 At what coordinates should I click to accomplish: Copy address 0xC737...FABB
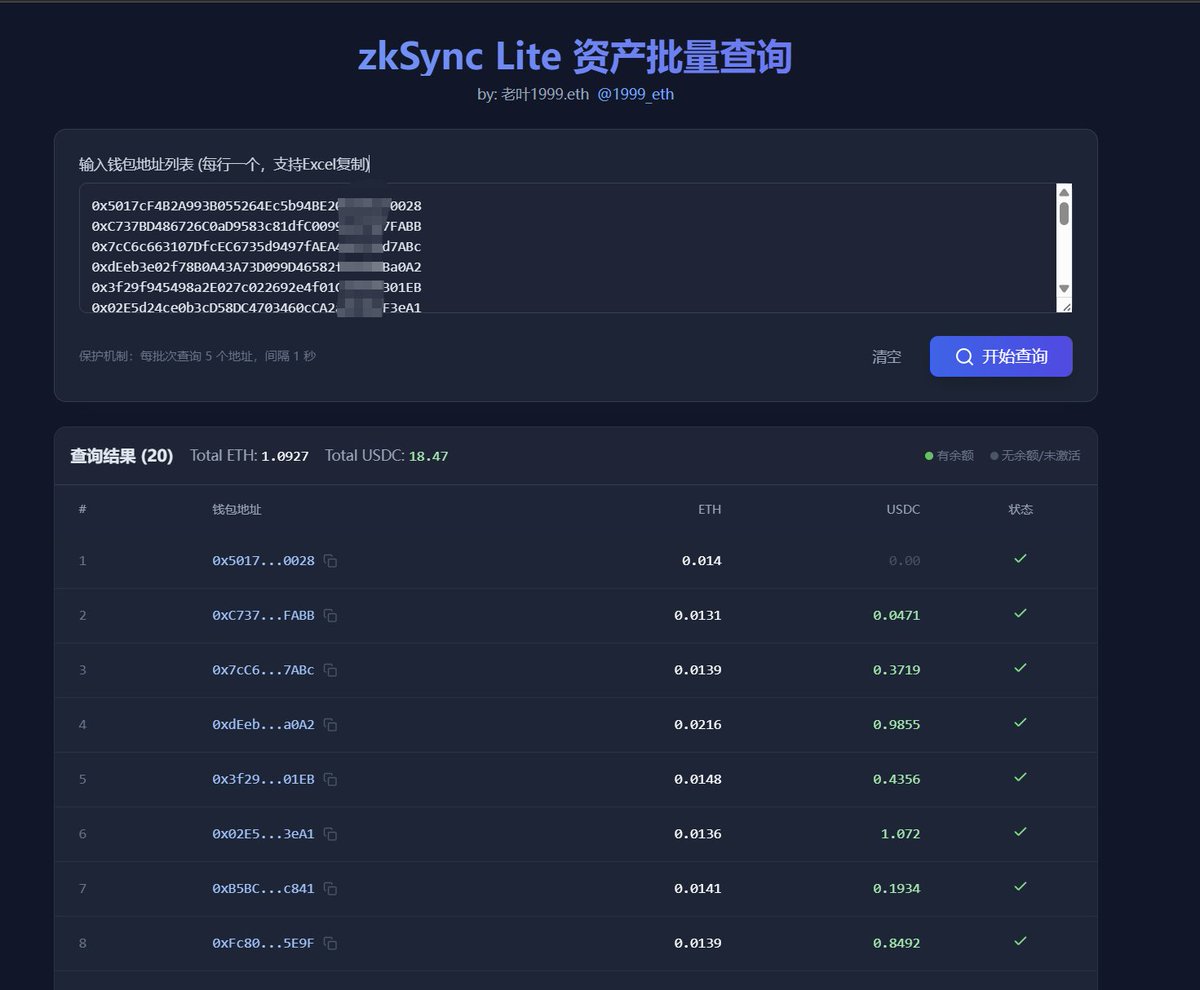coord(330,616)
